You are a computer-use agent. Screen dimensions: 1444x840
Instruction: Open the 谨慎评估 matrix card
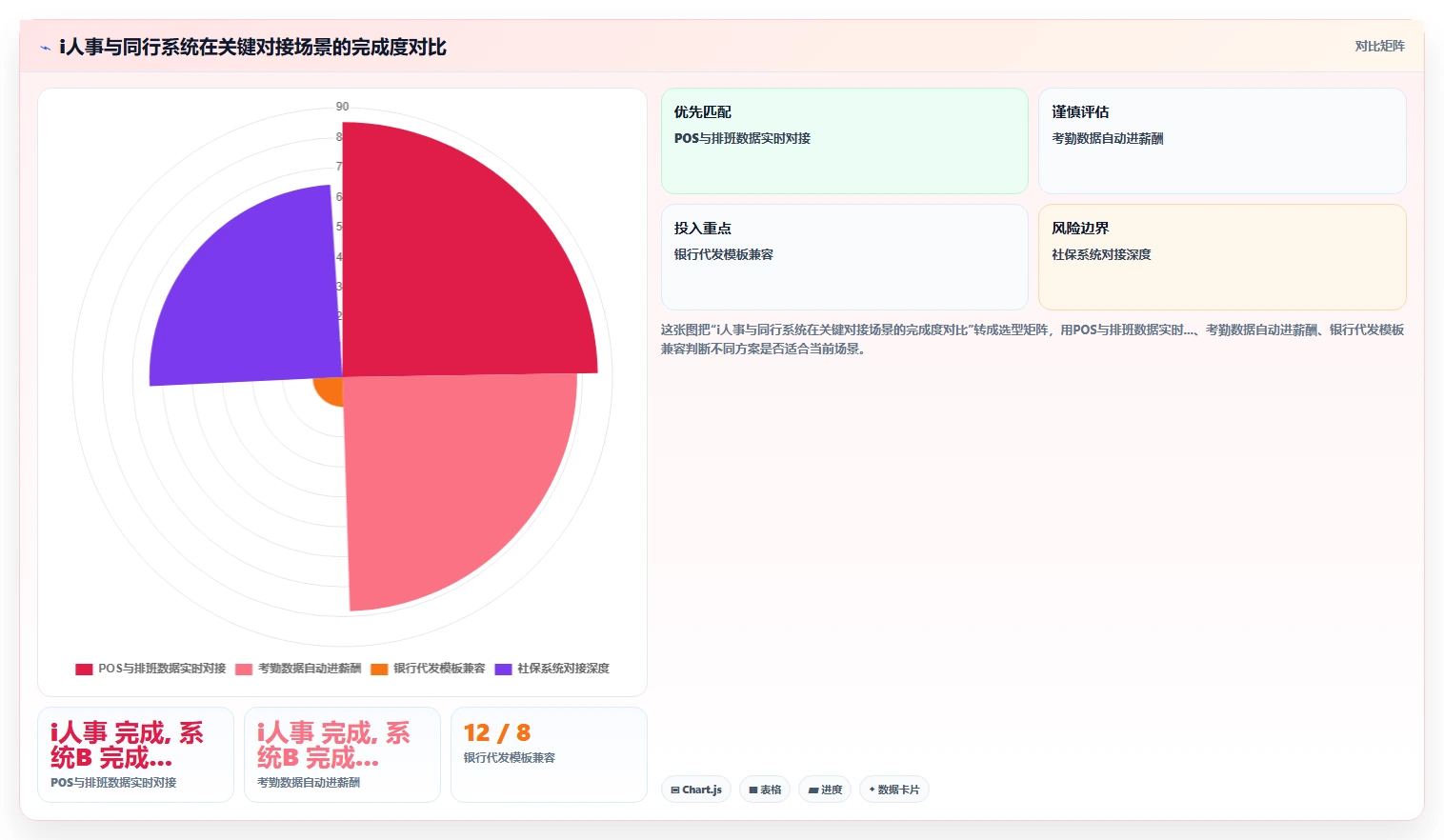point(1222,141)
